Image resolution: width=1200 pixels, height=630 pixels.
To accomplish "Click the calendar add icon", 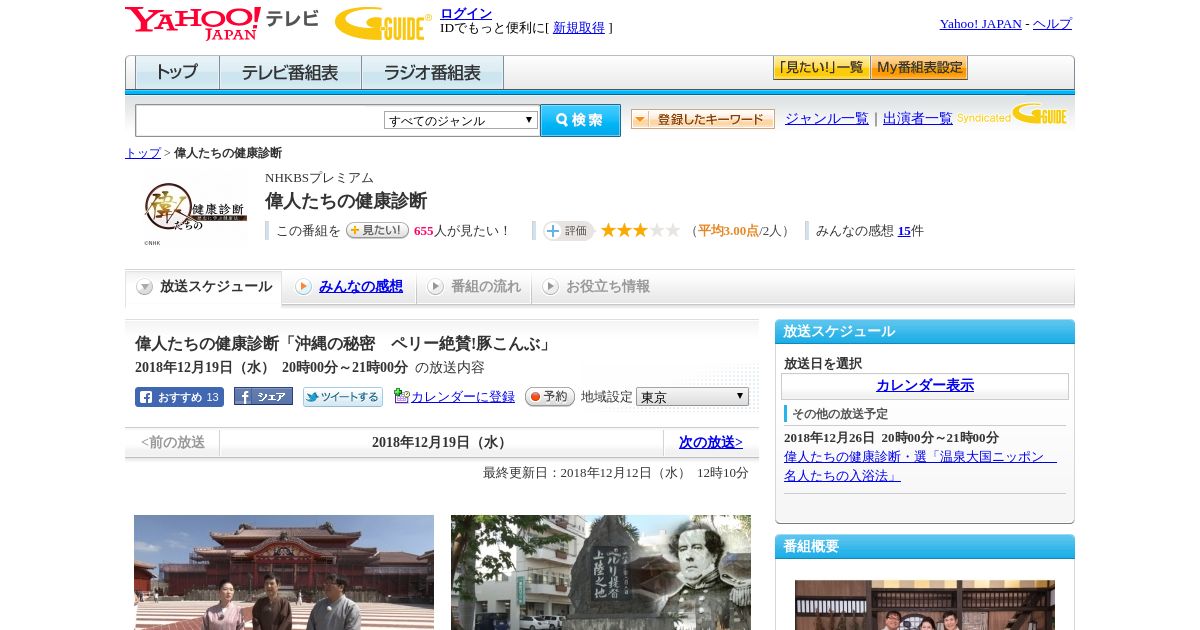I will click(x=402, y=396).
